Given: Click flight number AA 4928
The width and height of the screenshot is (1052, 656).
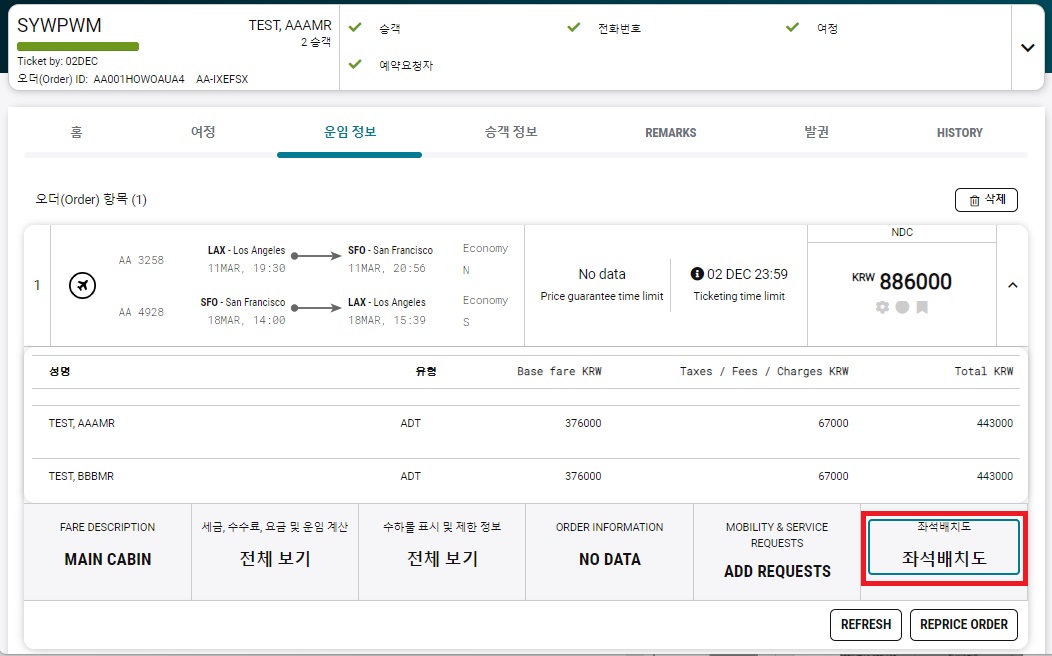Looking at the screenshot, I should point(141,312).
